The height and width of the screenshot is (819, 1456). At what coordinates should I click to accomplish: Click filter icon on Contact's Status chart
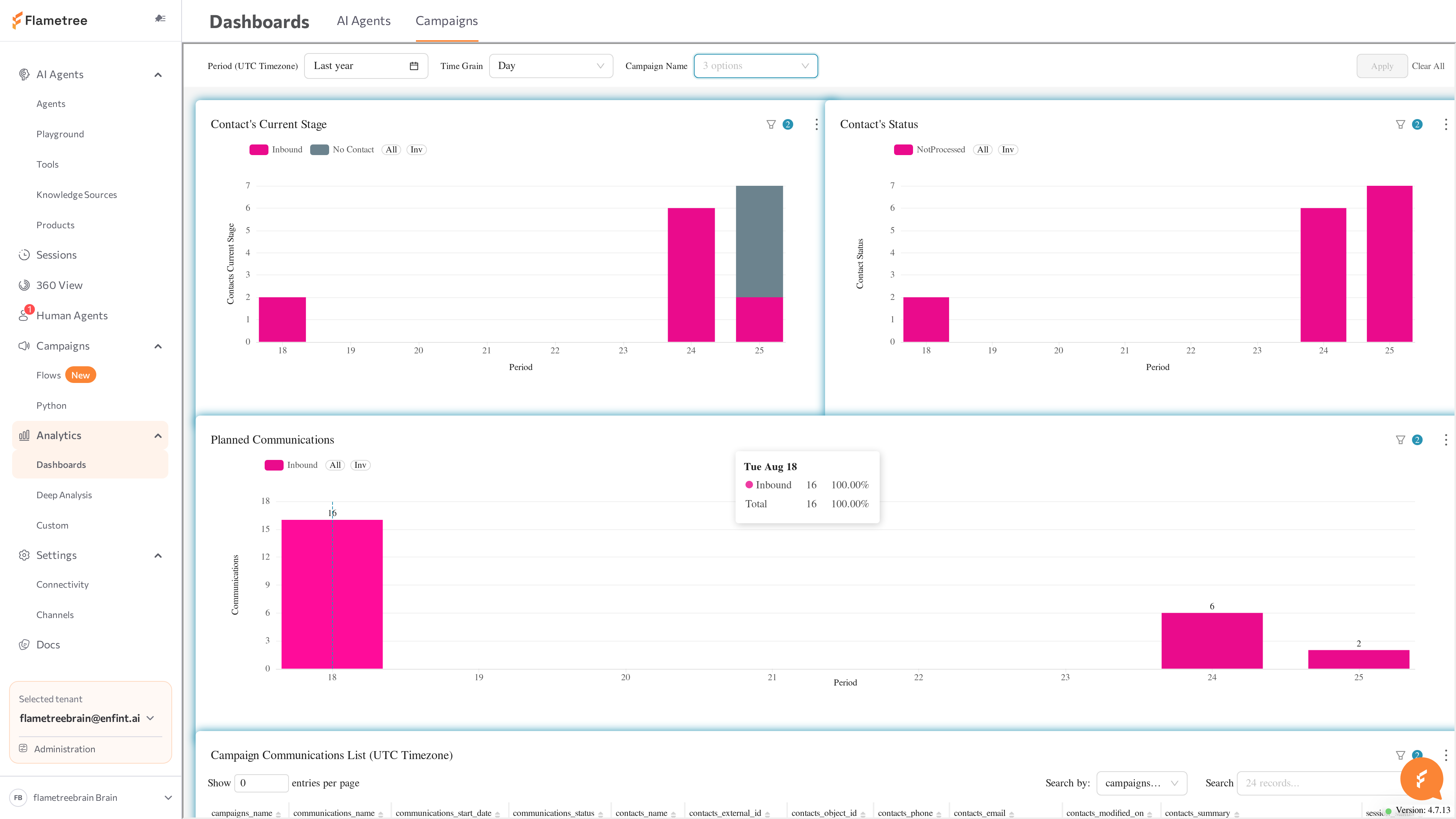(x=1400, y=124)
